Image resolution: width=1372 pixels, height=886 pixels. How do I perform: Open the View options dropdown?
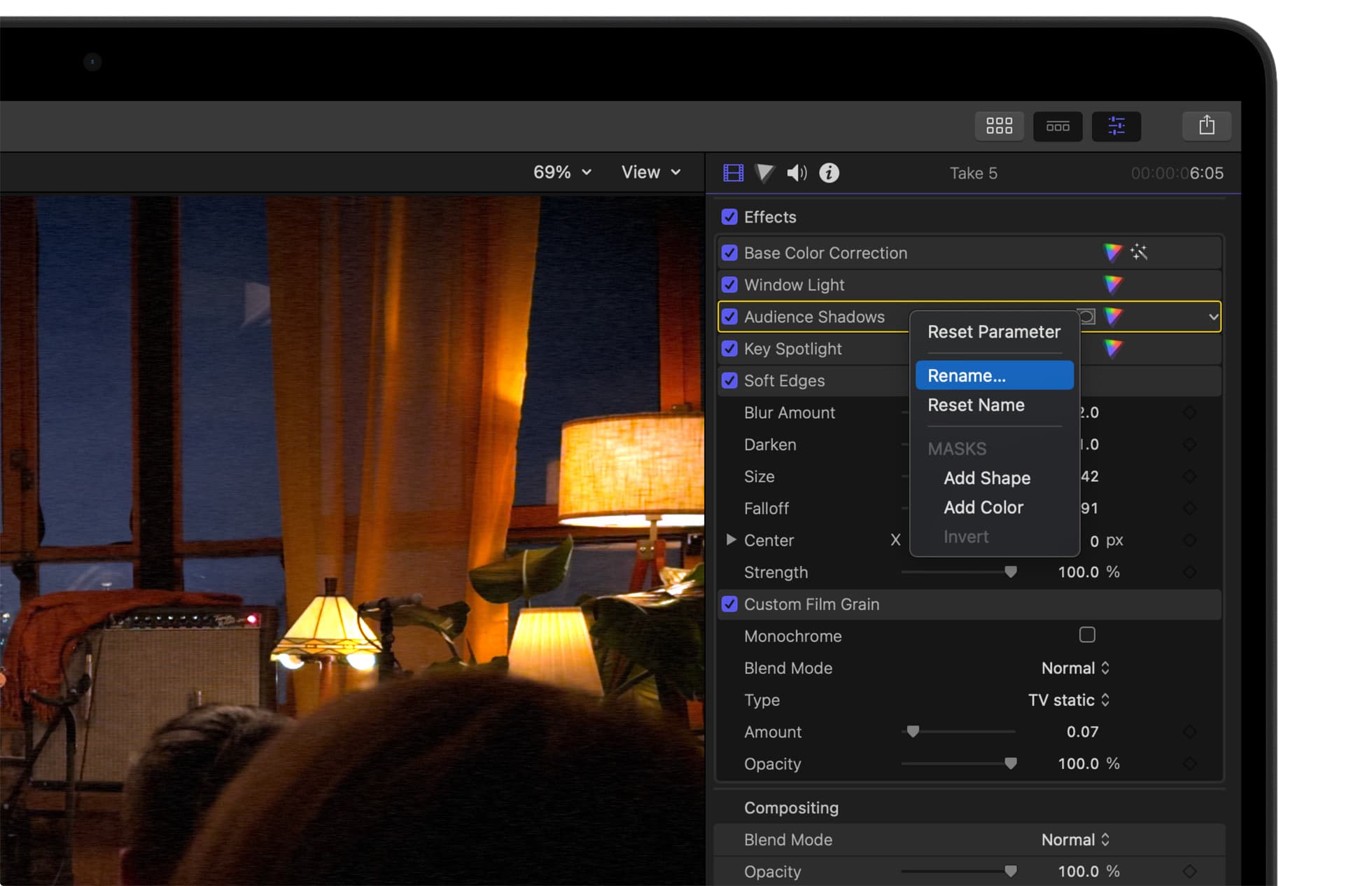[x=651, y=172]
